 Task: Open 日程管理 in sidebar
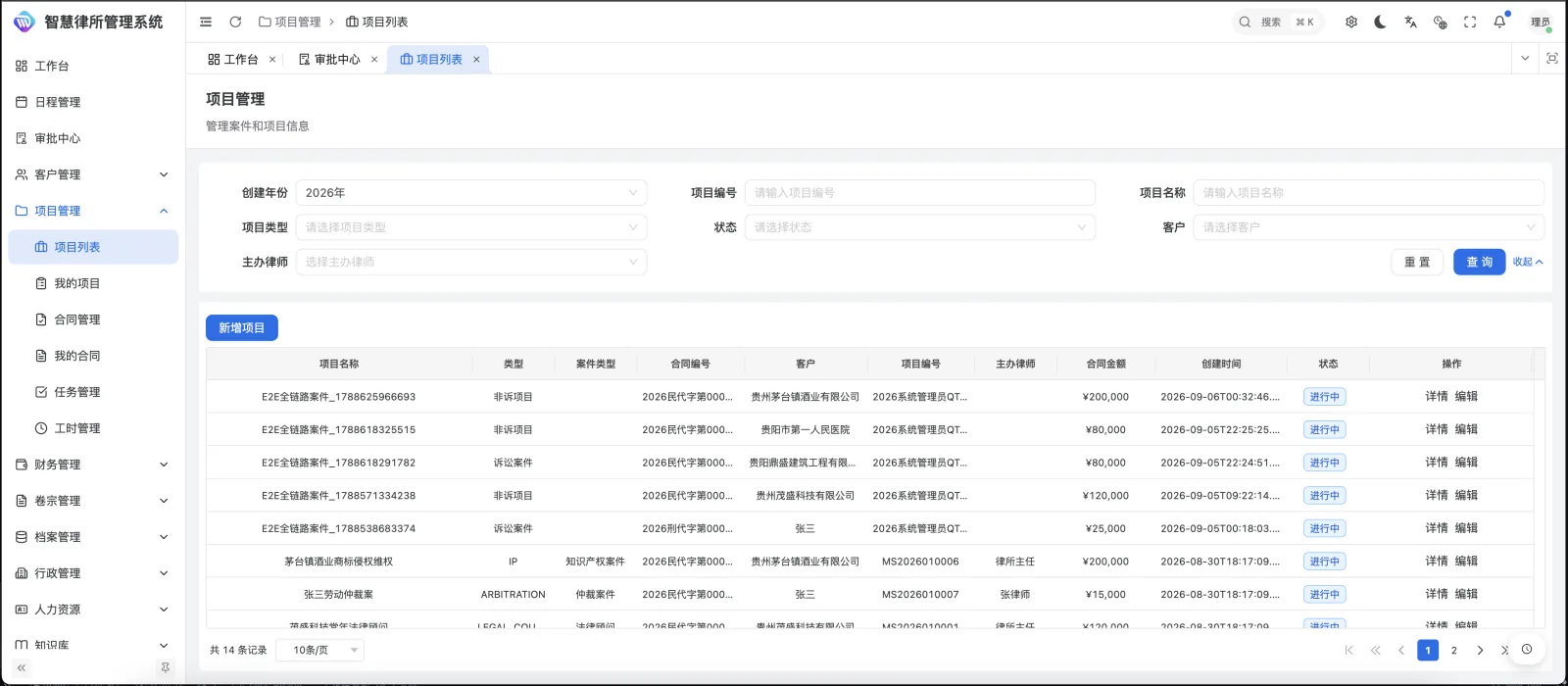(93, 102)
